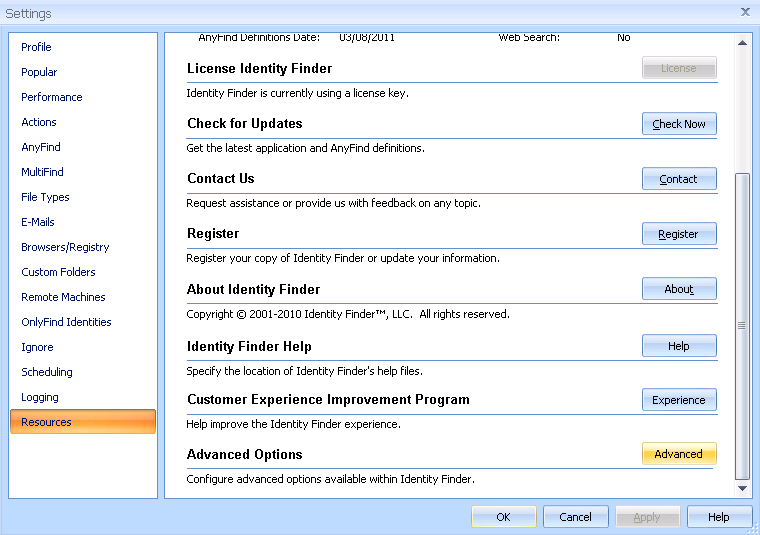760x535 pixels.
Task: Confirm settings with OK
Action: (x=504, y=517)
